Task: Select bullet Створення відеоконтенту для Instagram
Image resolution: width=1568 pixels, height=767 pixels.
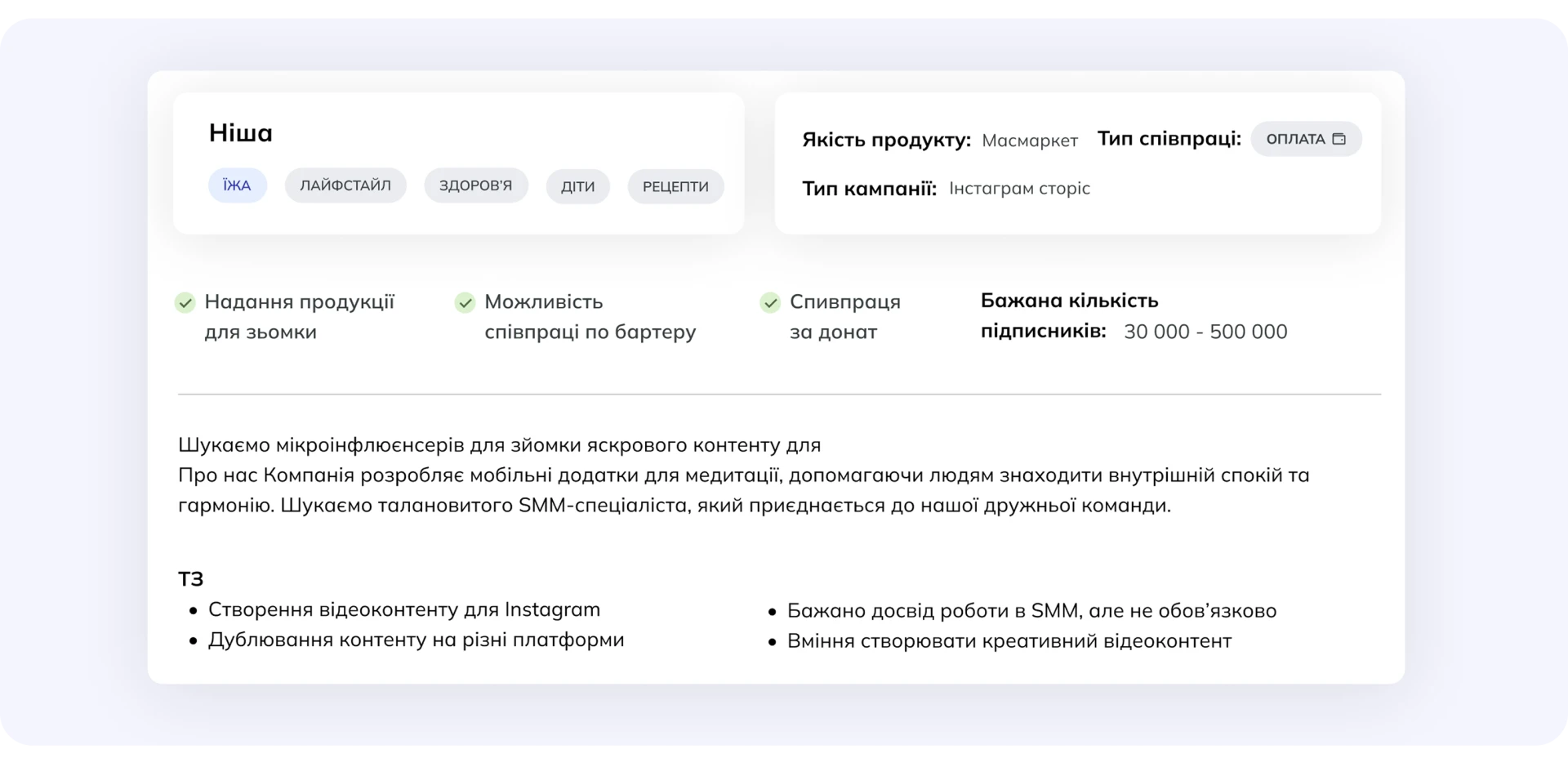Action: [x=404, y=610]
